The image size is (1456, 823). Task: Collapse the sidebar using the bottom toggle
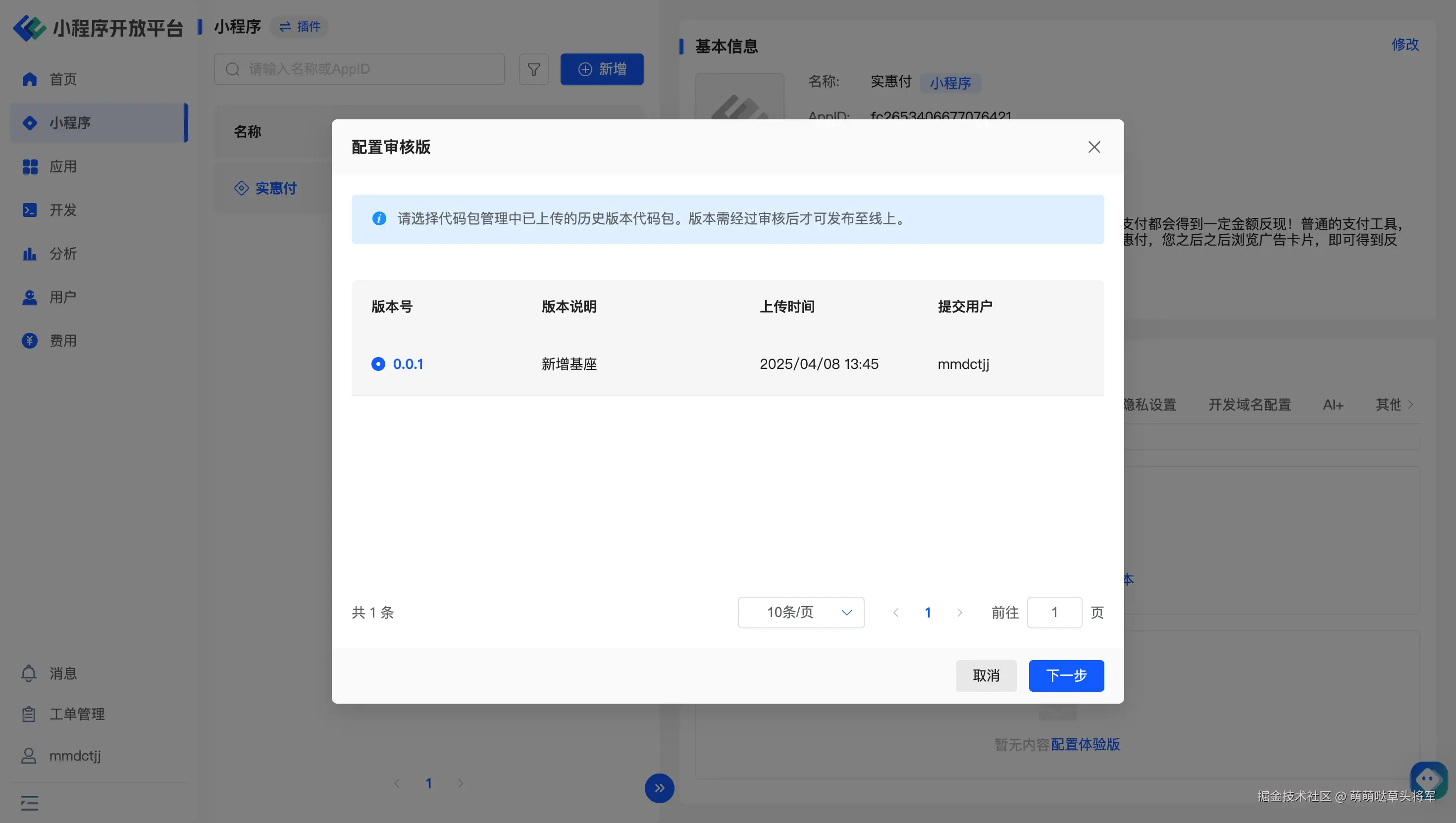[x=29, y=803]
